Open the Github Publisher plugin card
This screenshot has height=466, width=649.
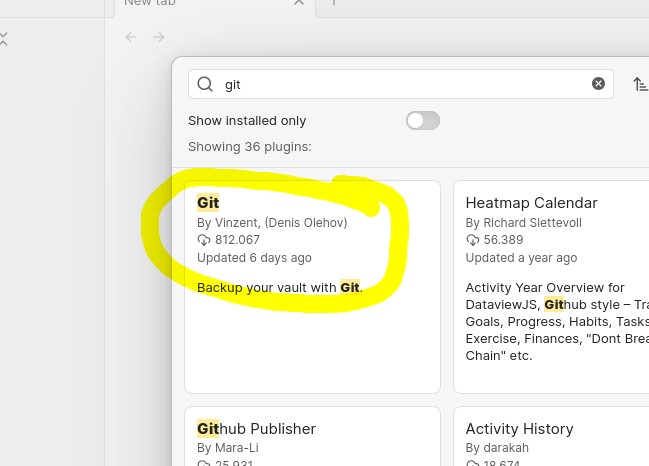click(312, 436)
